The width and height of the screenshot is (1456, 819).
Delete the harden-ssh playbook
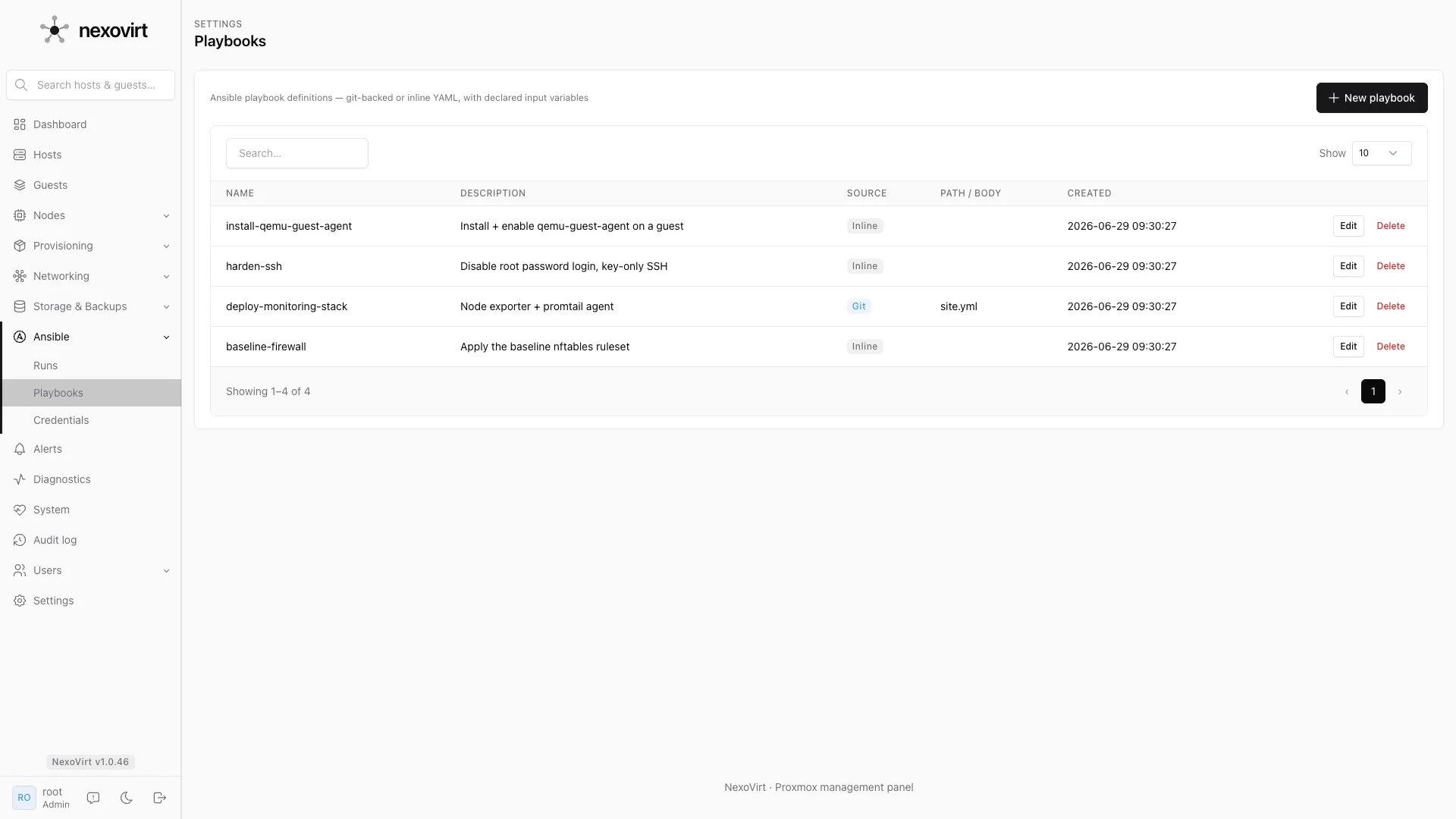(1391, 266)
